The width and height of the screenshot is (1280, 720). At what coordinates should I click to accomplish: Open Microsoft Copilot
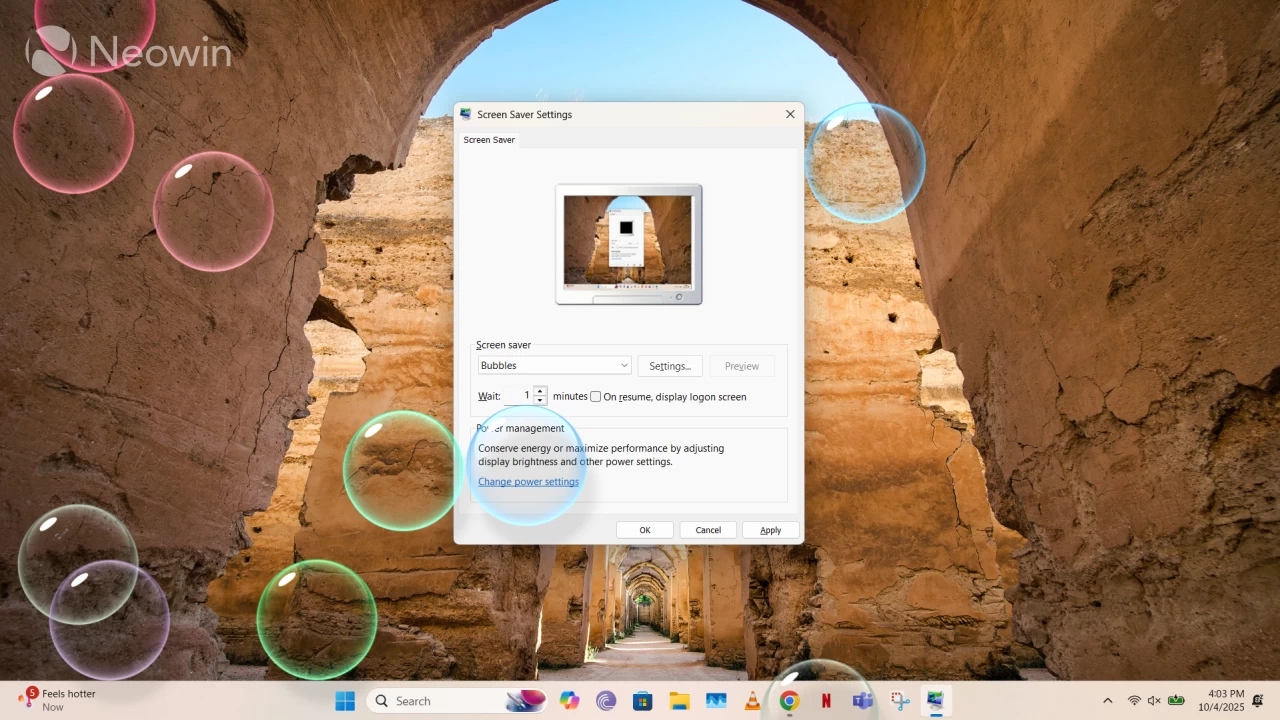click(569, 700)
